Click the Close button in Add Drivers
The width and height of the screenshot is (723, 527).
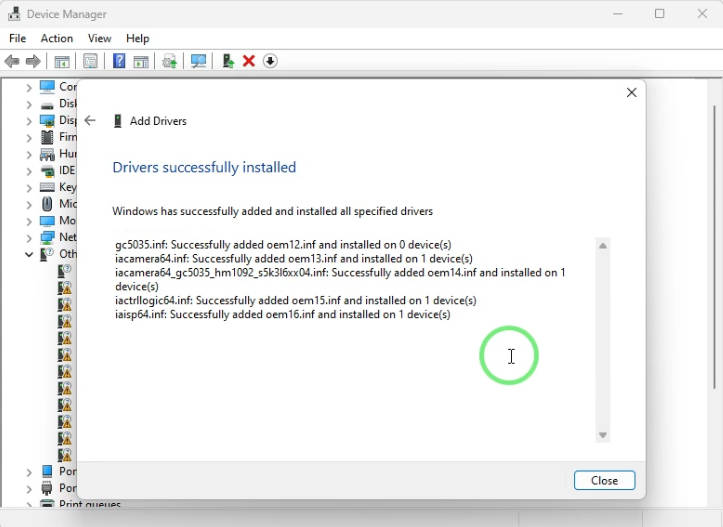[604, 480]
